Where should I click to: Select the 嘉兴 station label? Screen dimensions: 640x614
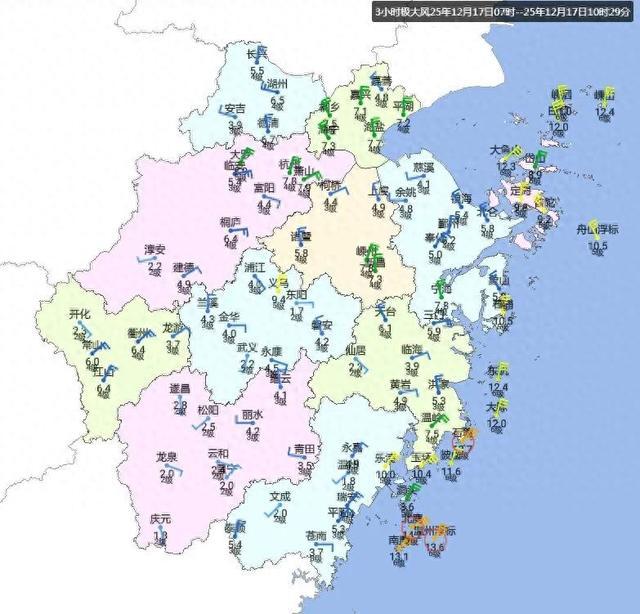[x=360, y=95]
